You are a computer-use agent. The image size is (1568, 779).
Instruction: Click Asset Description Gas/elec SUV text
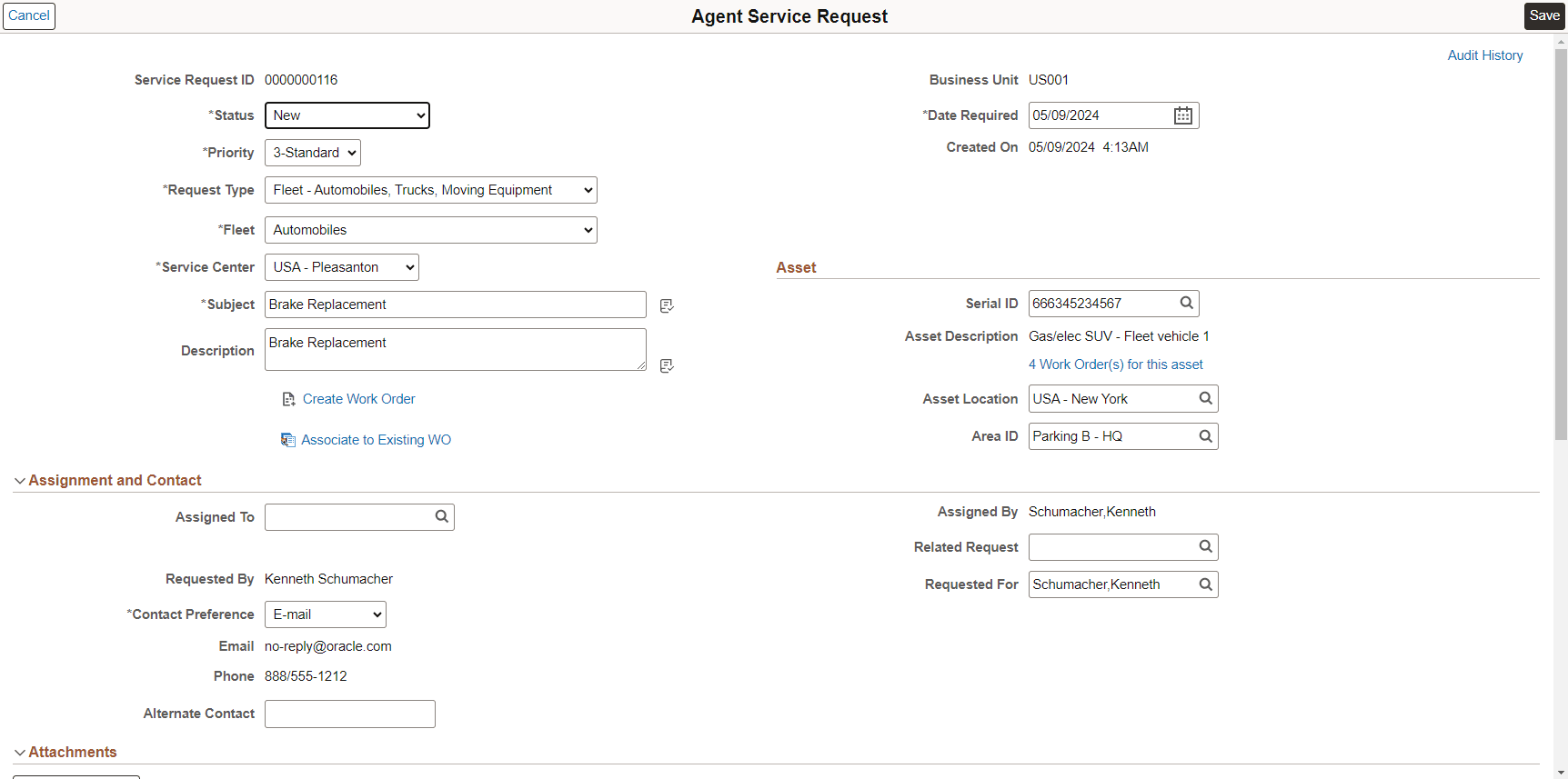point(1119,336)
